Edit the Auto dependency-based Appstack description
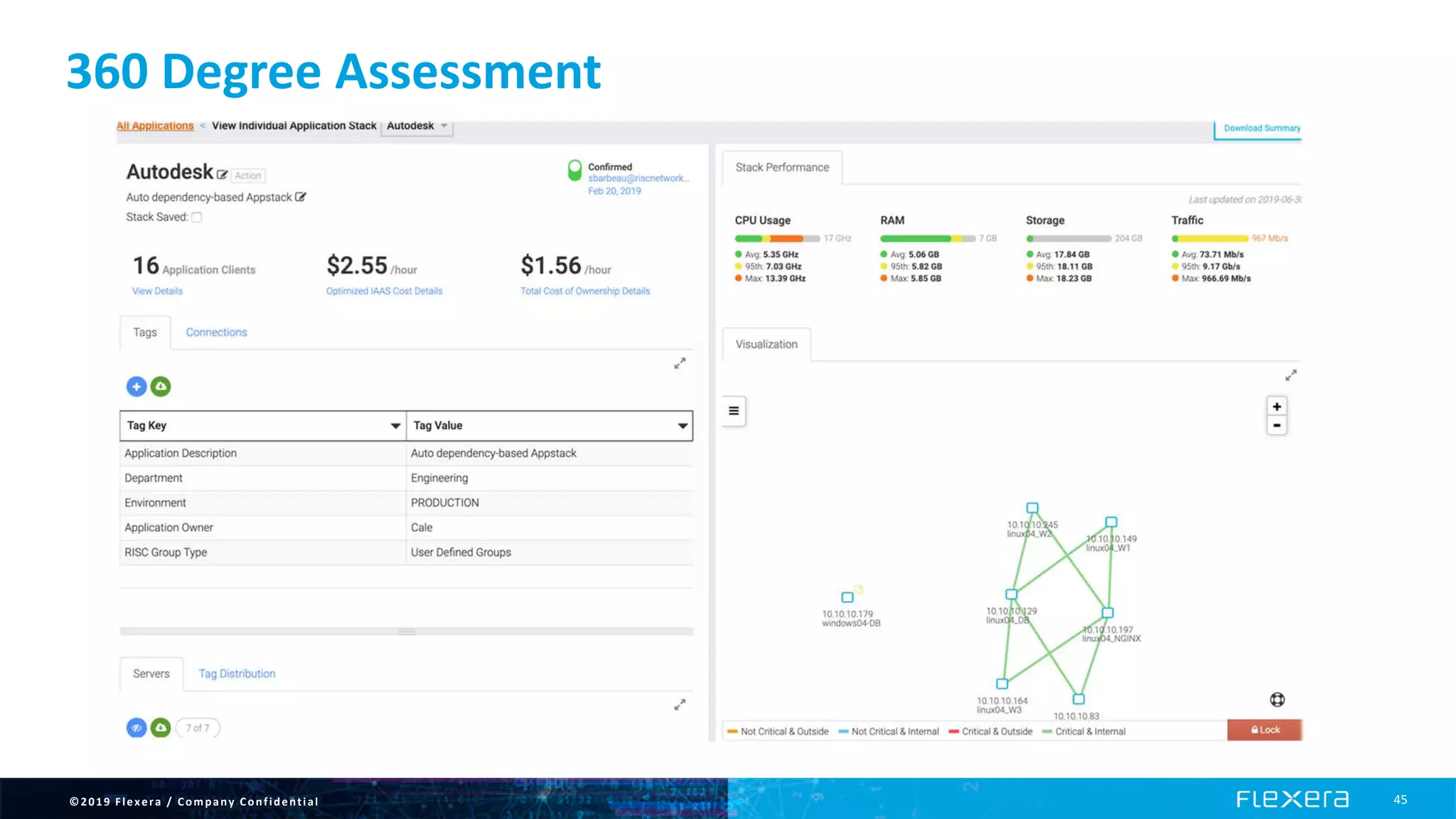This screenshot has width=1456, height=819. pyautogui.click(x=300, y=197)
